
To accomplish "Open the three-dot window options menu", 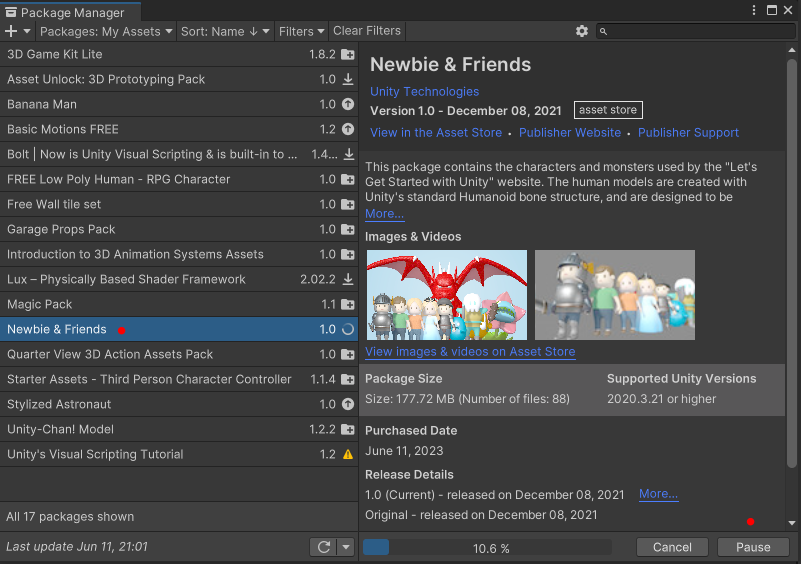I will point(754,10).
